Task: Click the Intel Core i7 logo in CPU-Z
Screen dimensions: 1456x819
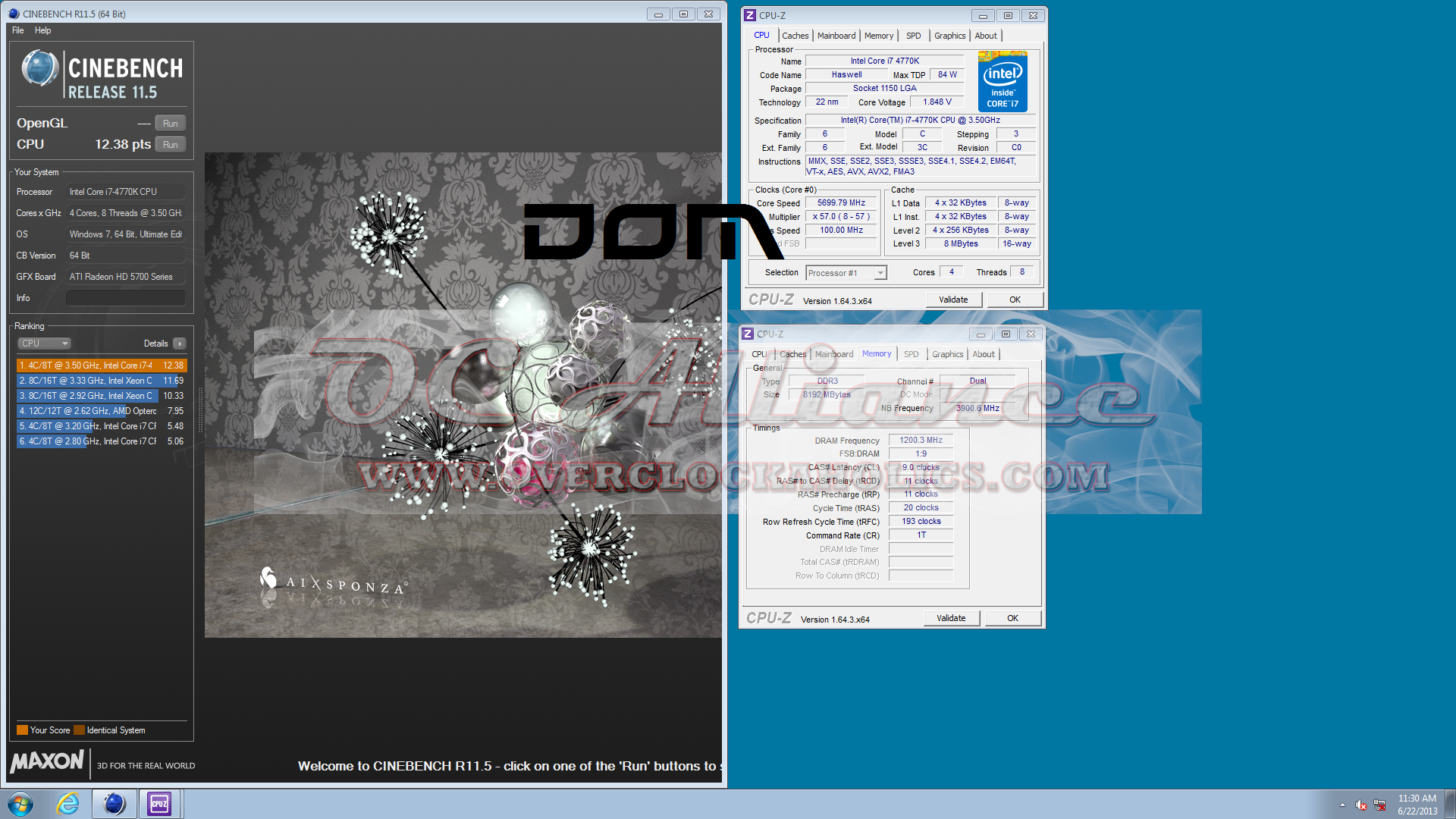Action: pyautogui.click(x=1003, y=81)
